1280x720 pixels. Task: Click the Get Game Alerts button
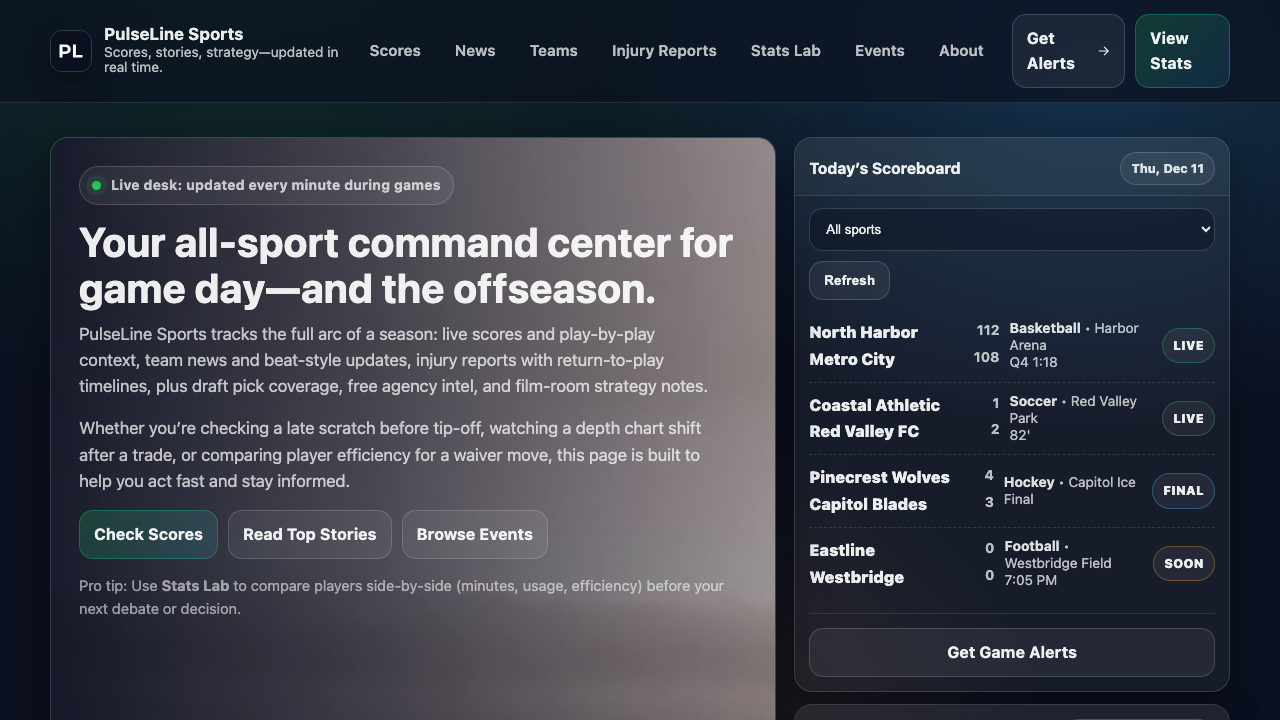click(x=1011, y=652)
